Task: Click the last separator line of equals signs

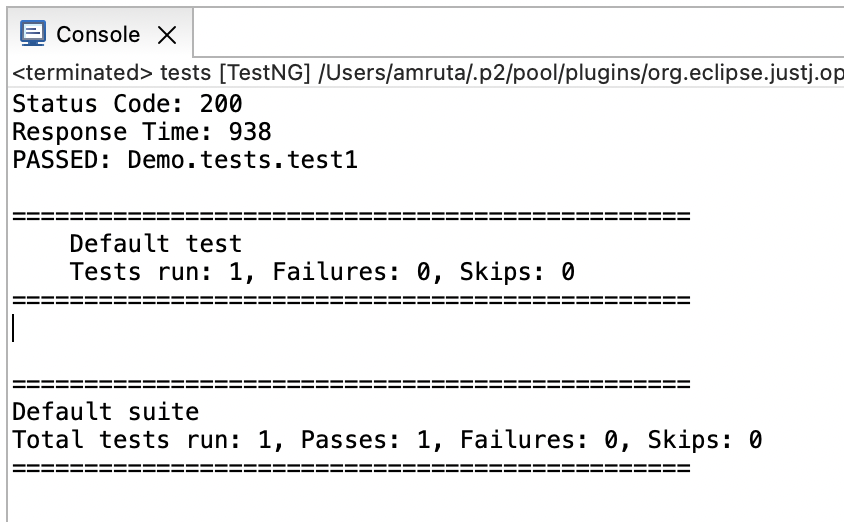Action: coord(350,467)
